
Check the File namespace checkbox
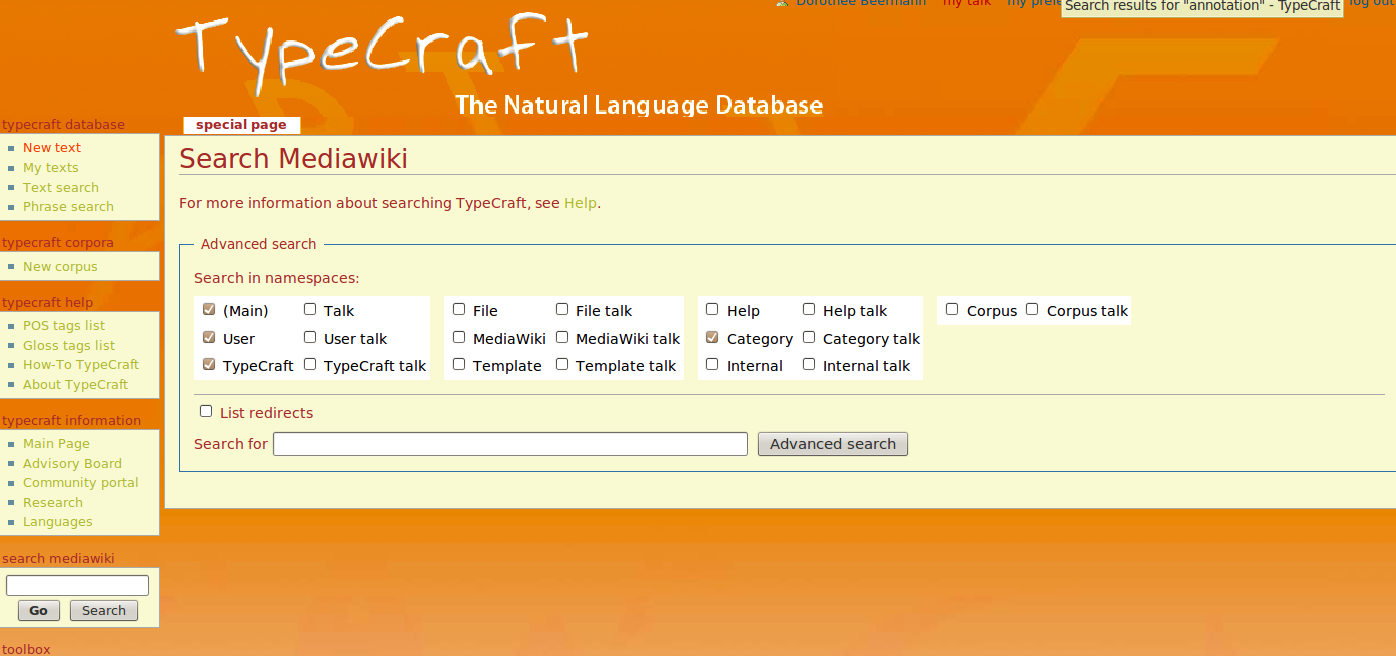[459, 310]
